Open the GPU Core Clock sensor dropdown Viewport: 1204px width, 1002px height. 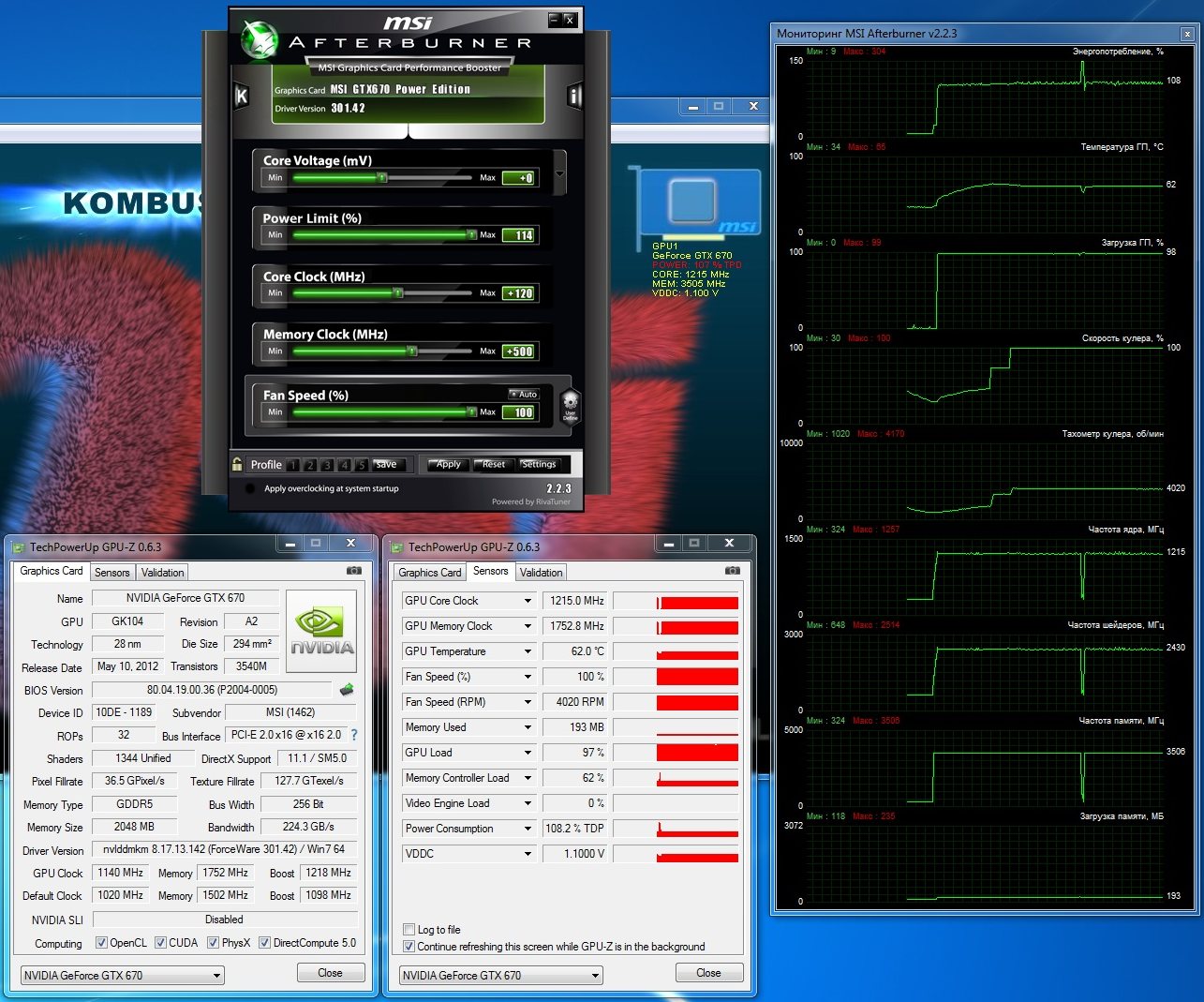(528, 601)
